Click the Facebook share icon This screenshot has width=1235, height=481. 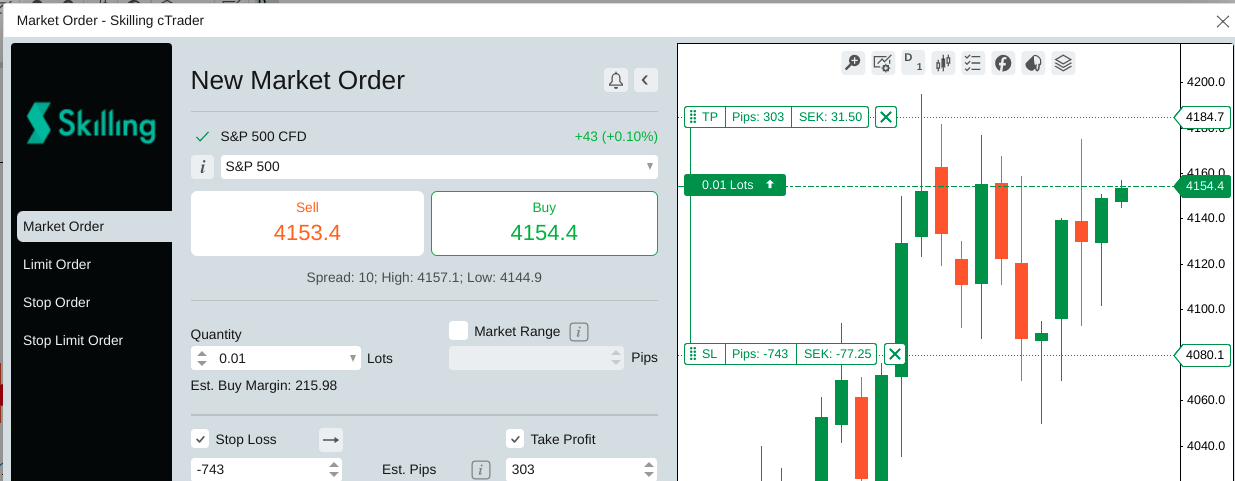(x=1003, y=63)
